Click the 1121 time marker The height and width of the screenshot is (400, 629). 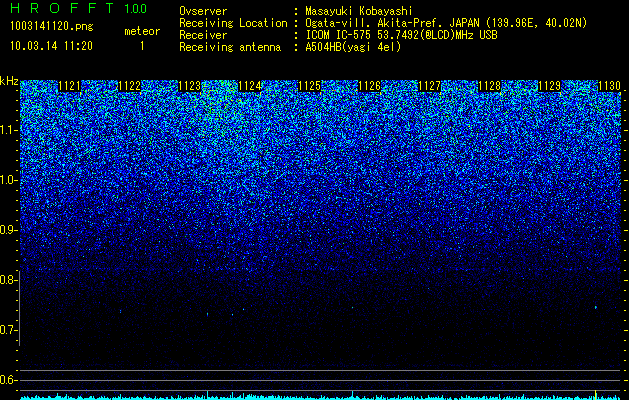(x=69, y=86)
